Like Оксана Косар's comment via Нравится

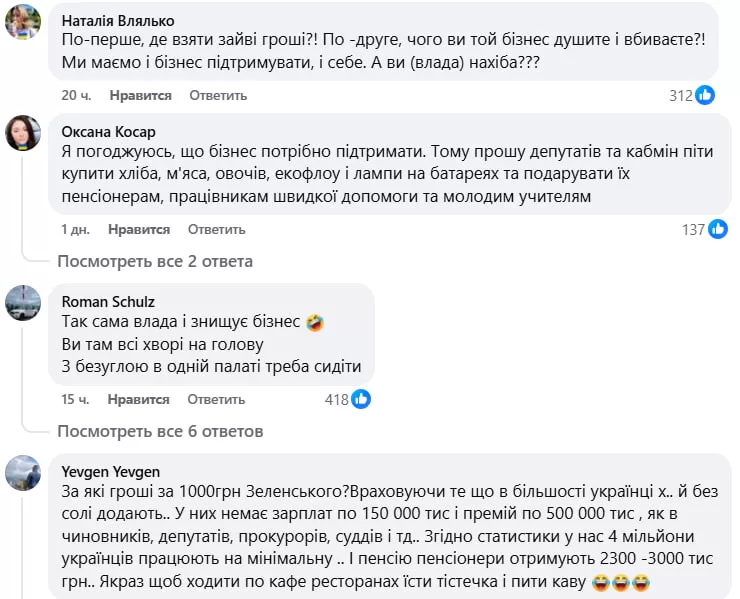click(x=140, y=230)
